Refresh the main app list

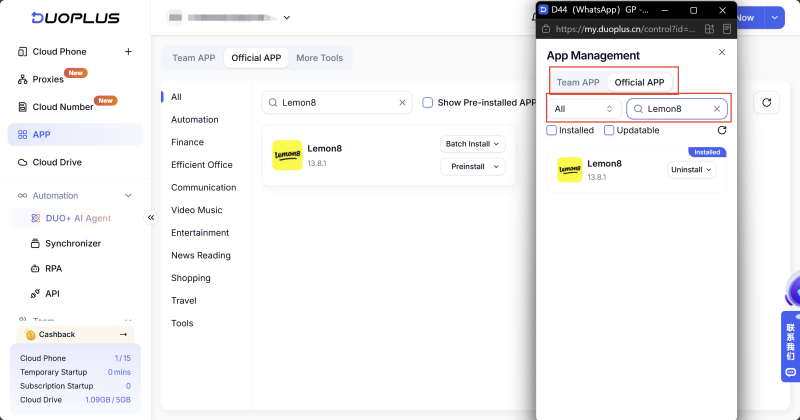point(766,103)
